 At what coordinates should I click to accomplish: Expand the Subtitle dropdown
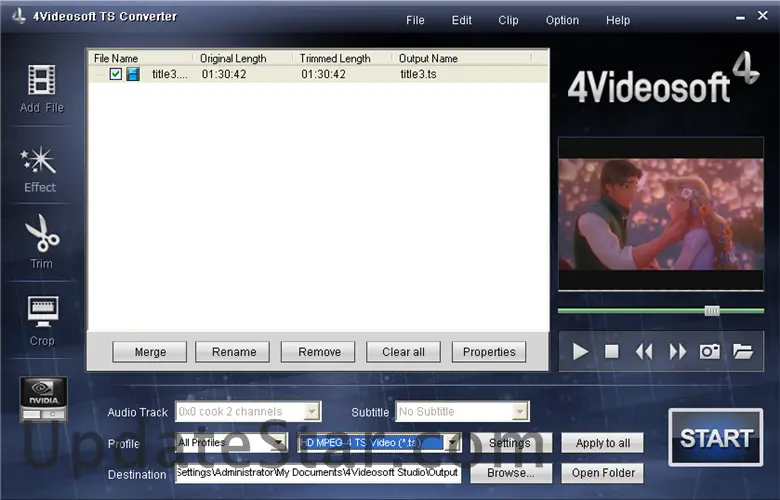click(520, 411)
